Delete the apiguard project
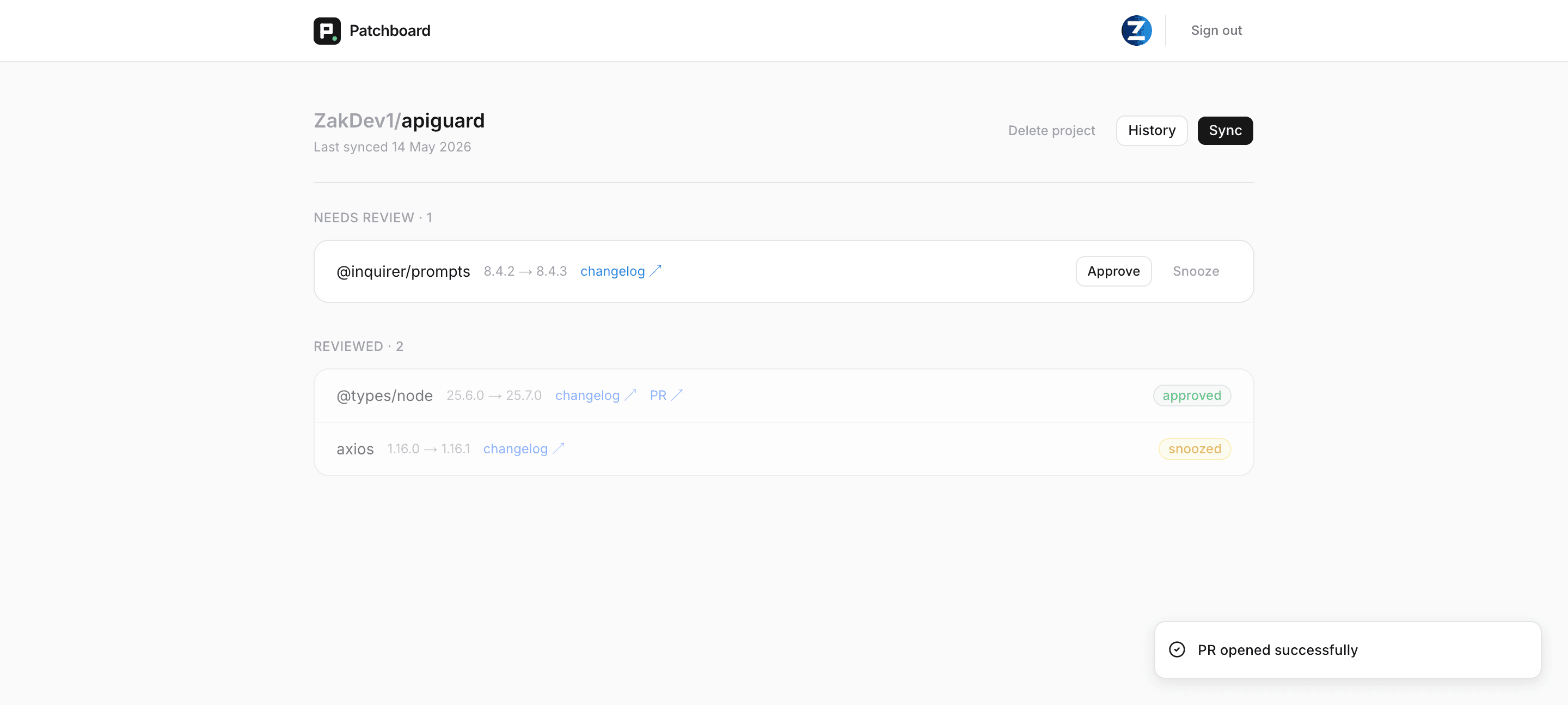The image size is (1568, 705). coord(1051,130)
